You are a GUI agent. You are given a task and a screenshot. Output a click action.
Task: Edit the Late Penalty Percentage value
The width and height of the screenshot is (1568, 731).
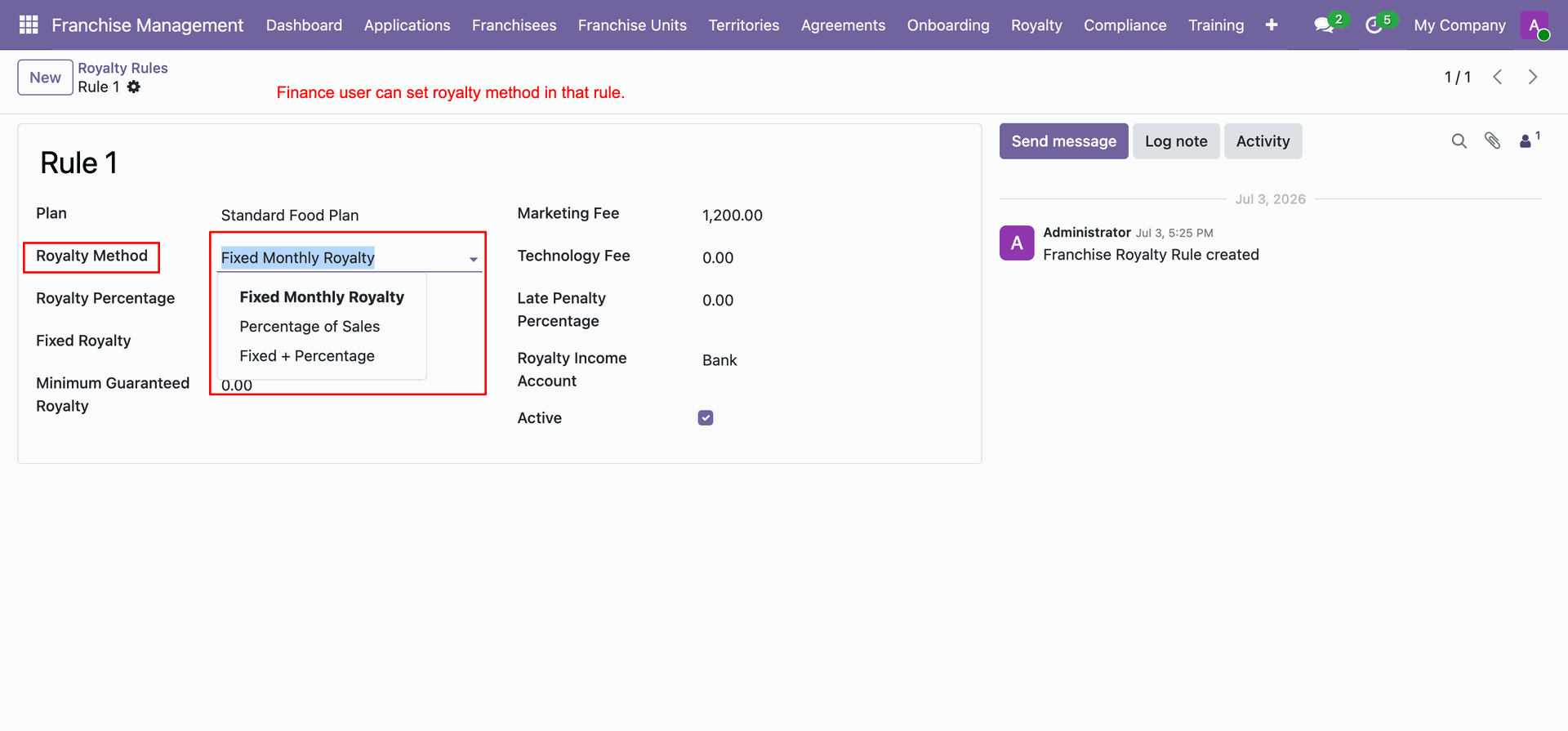718,301
